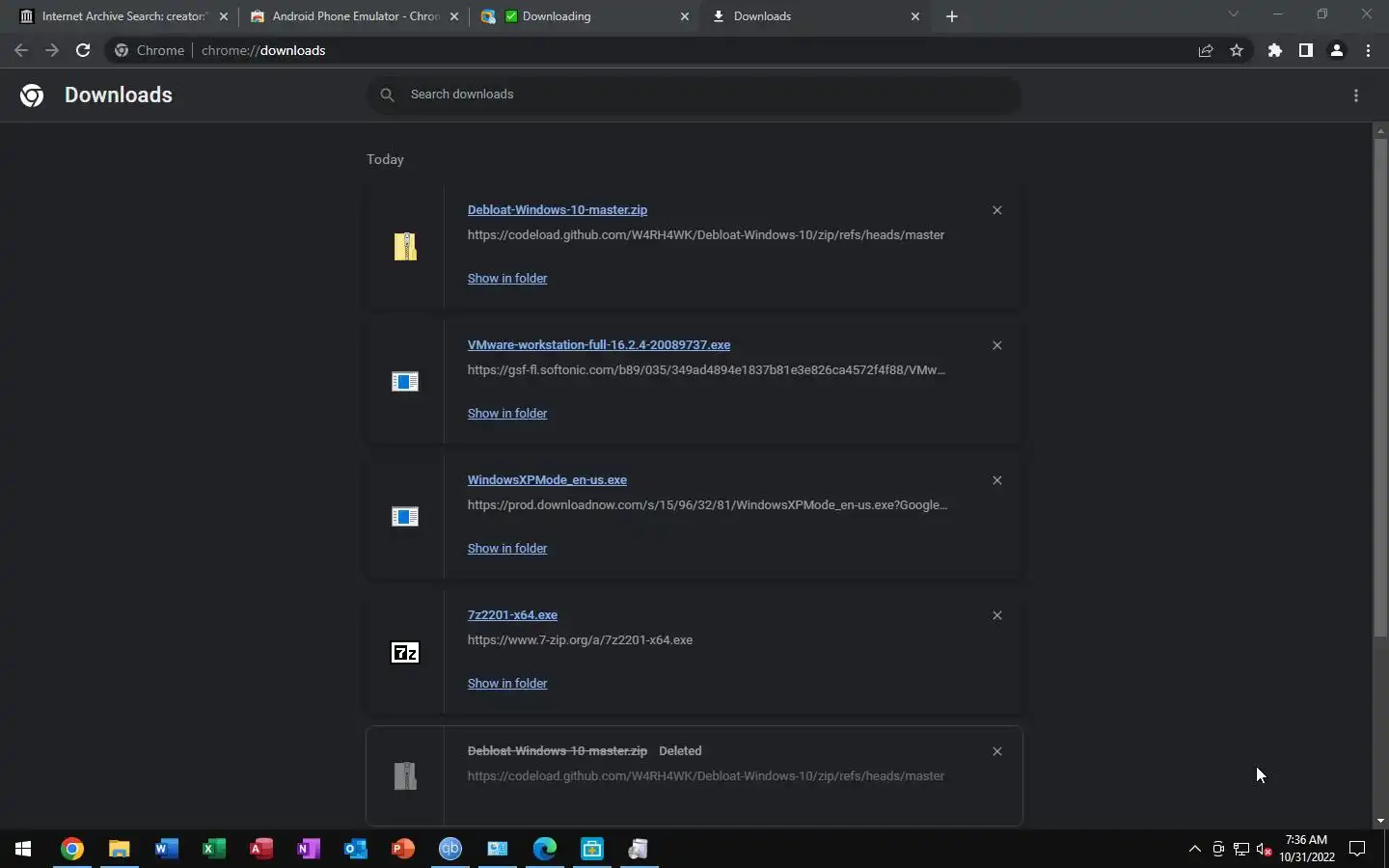Click the 7-zip.org download URL

point(580,639)
